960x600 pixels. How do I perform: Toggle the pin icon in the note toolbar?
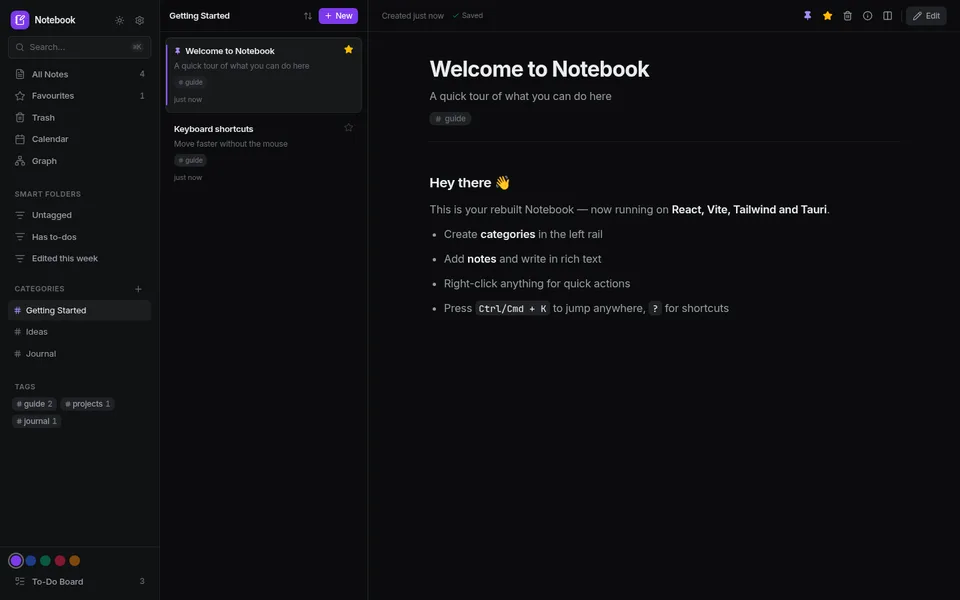pyautogui.click(x=808, y=16)
